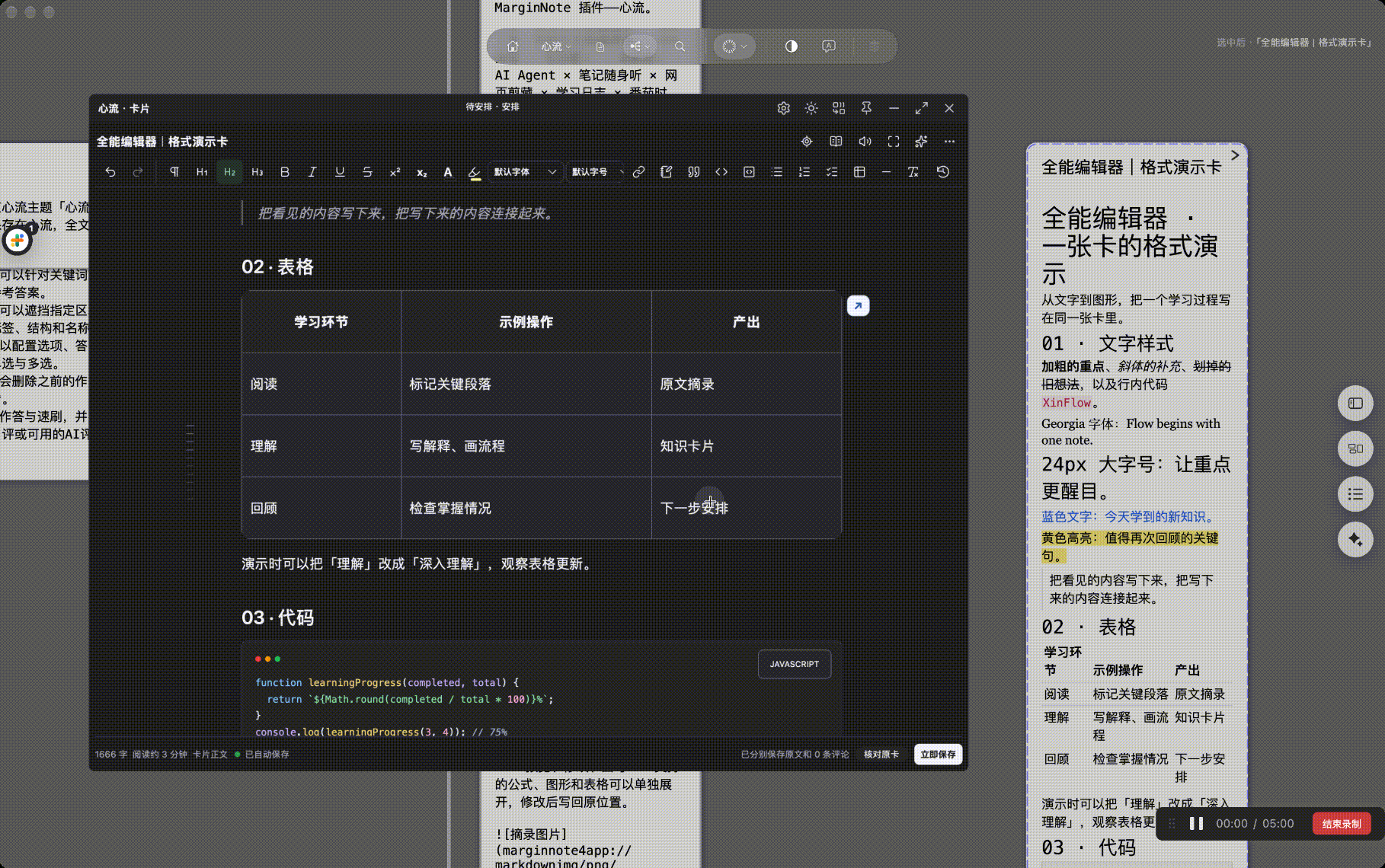This screenshot has width=1385, height=868.
Task: Select the paragraph format icon in the toolbar
Action: click(x=174, y=172)
